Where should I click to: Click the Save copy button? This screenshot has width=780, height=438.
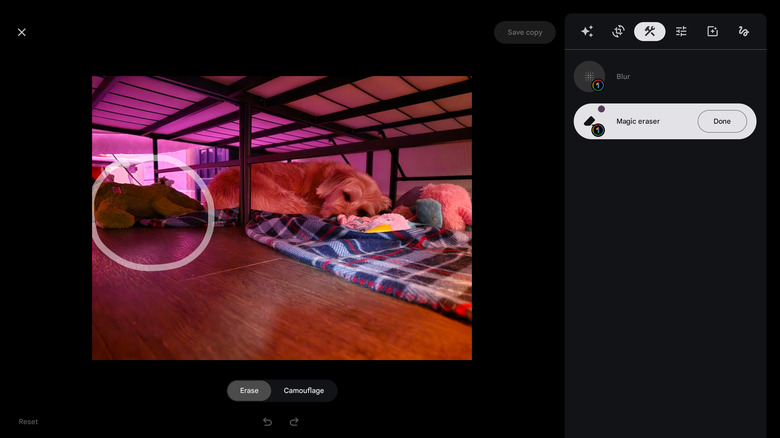click(525, 32)
